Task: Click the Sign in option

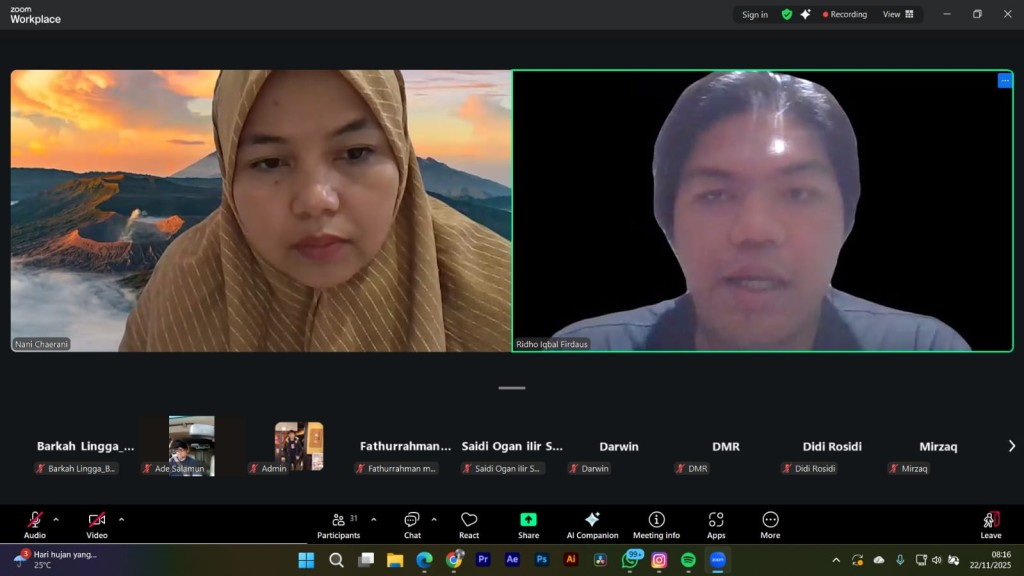Action: (x=753, y=14)
